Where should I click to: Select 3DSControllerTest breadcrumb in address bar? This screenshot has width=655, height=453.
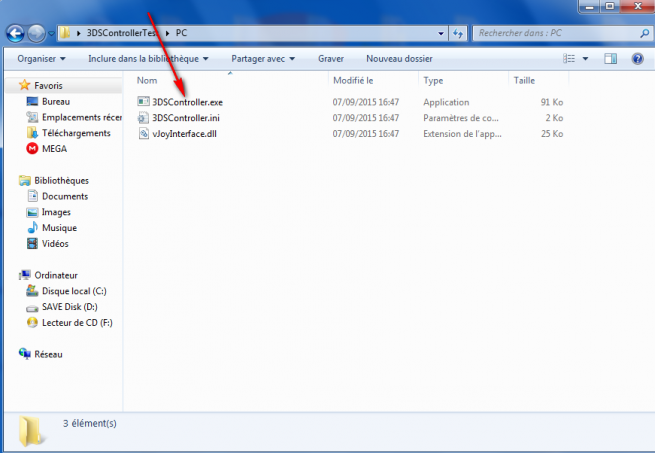click(x=122, y=33)
